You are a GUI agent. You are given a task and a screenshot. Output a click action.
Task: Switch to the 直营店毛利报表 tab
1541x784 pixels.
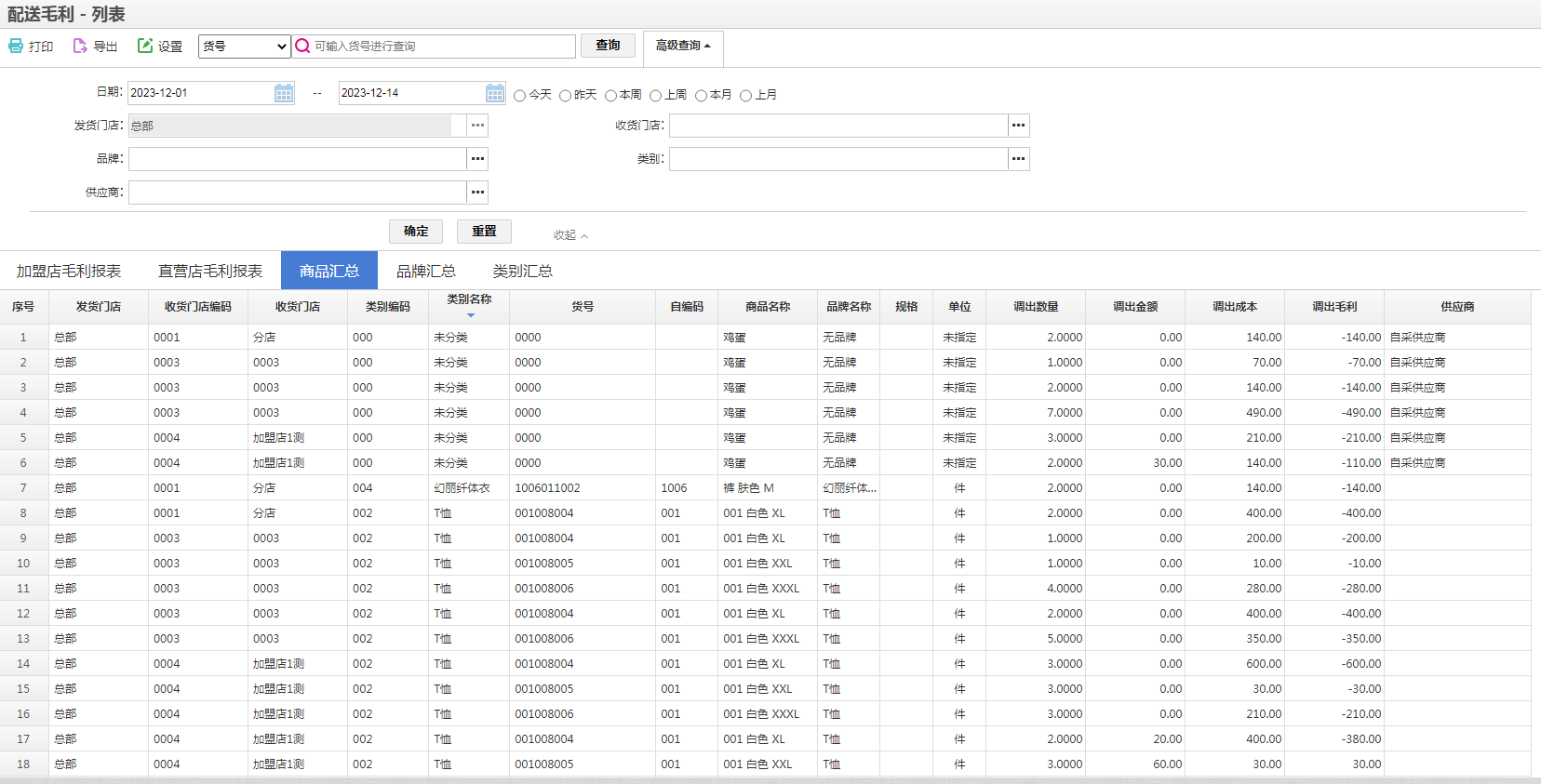coord(210,271)
